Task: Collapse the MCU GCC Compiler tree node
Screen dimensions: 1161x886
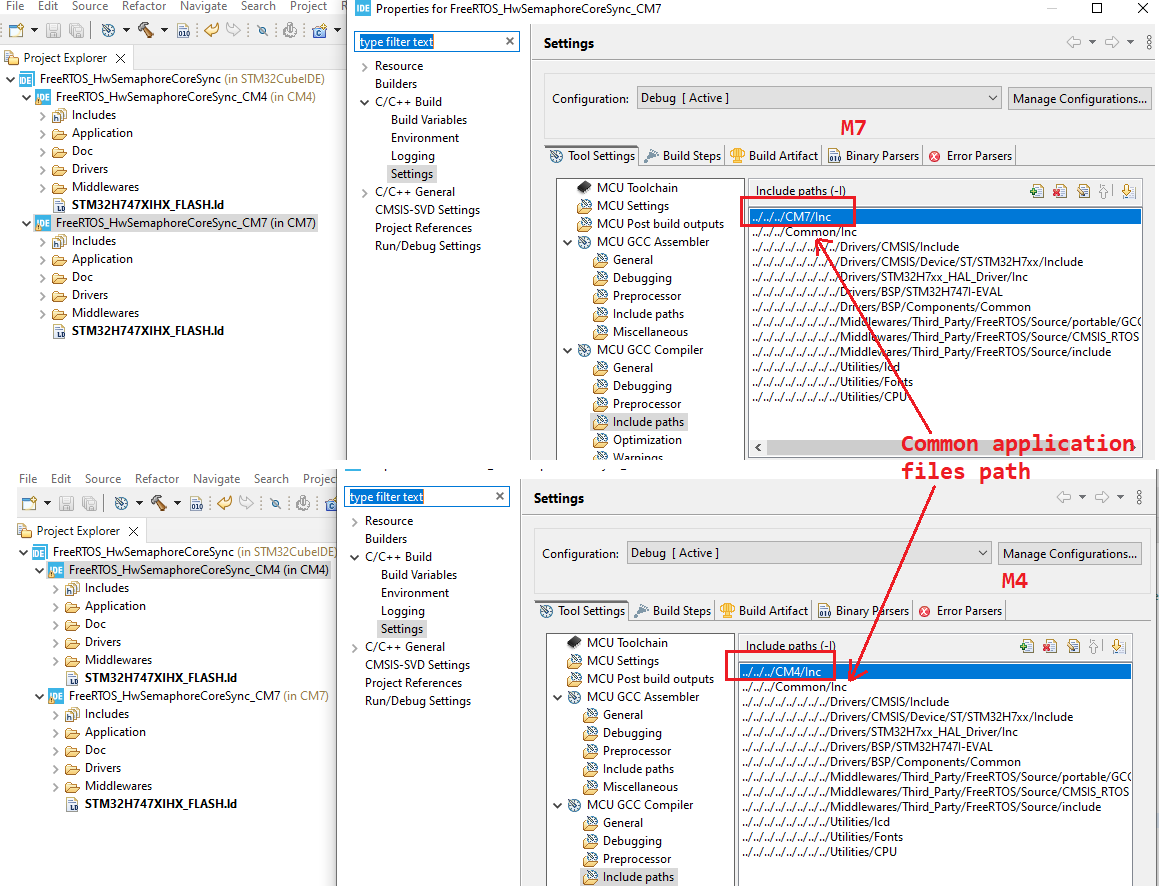Action: pyautogui.click(x=568, y=349)
